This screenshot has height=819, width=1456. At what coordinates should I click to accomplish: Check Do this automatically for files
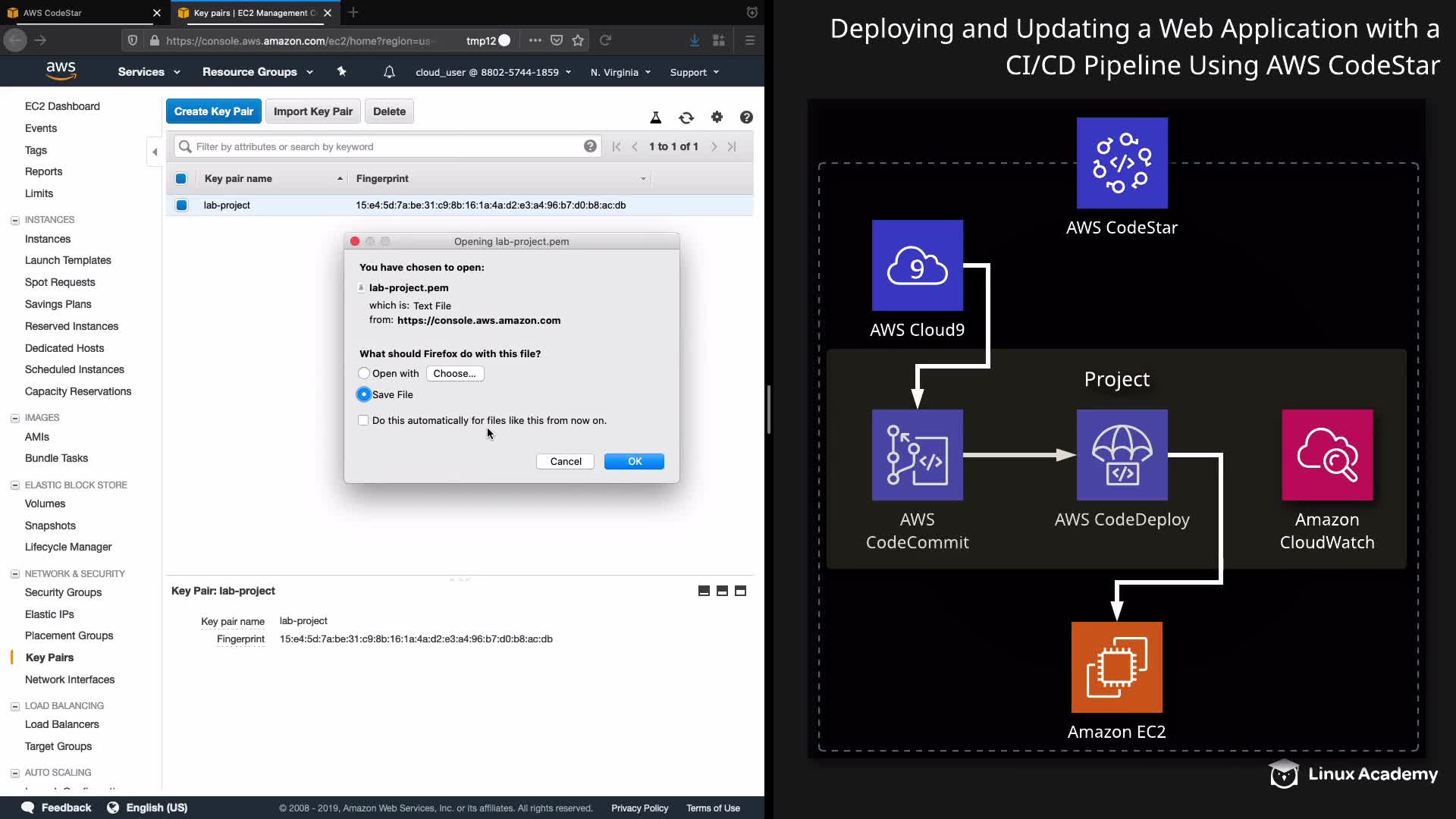point(363,420)
